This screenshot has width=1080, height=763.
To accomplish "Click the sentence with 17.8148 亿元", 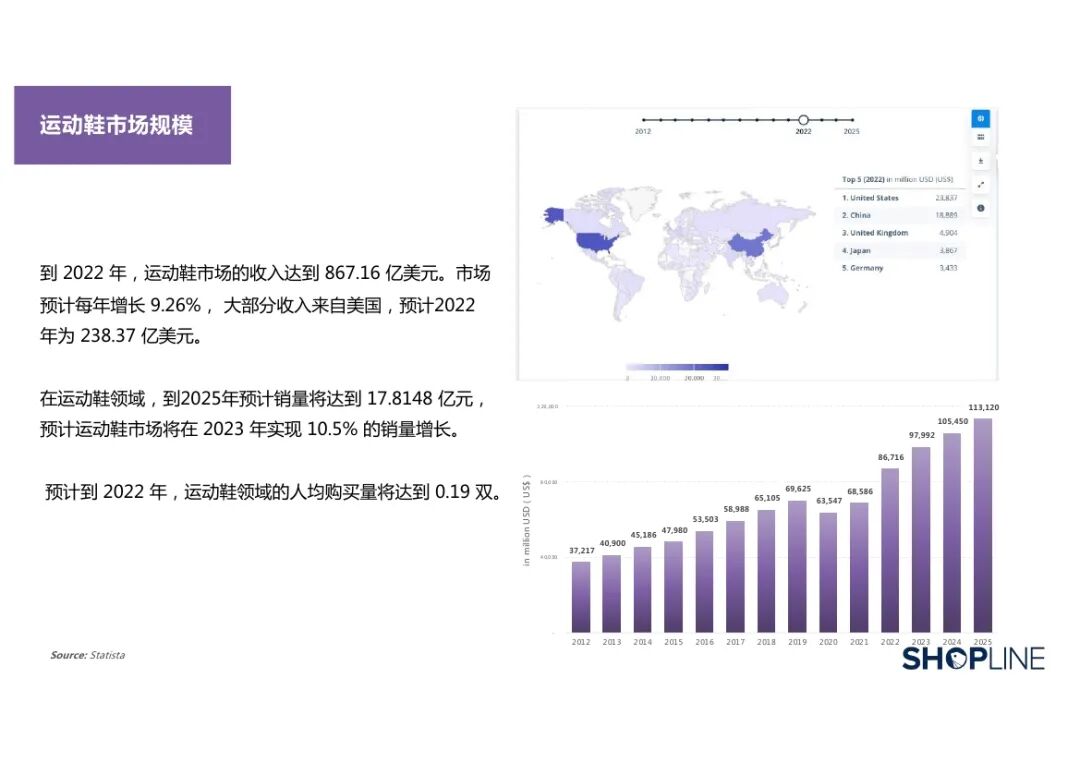I will (262, 399).
